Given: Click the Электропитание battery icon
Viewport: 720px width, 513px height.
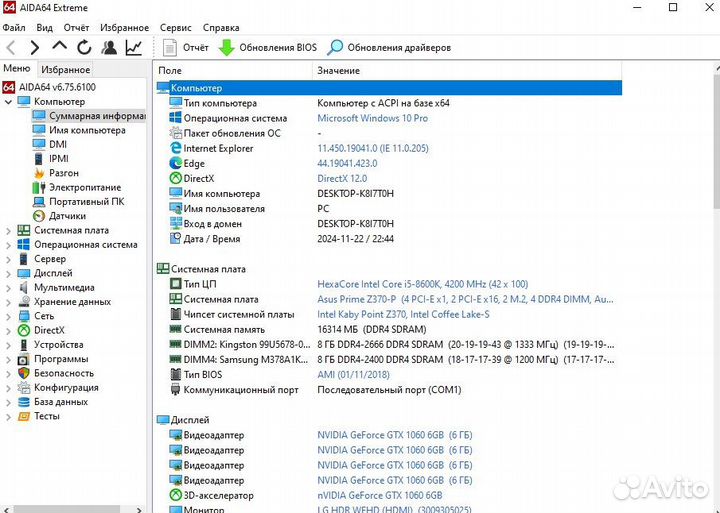Looking at the screenshot, I should click(x=39, y=187).
